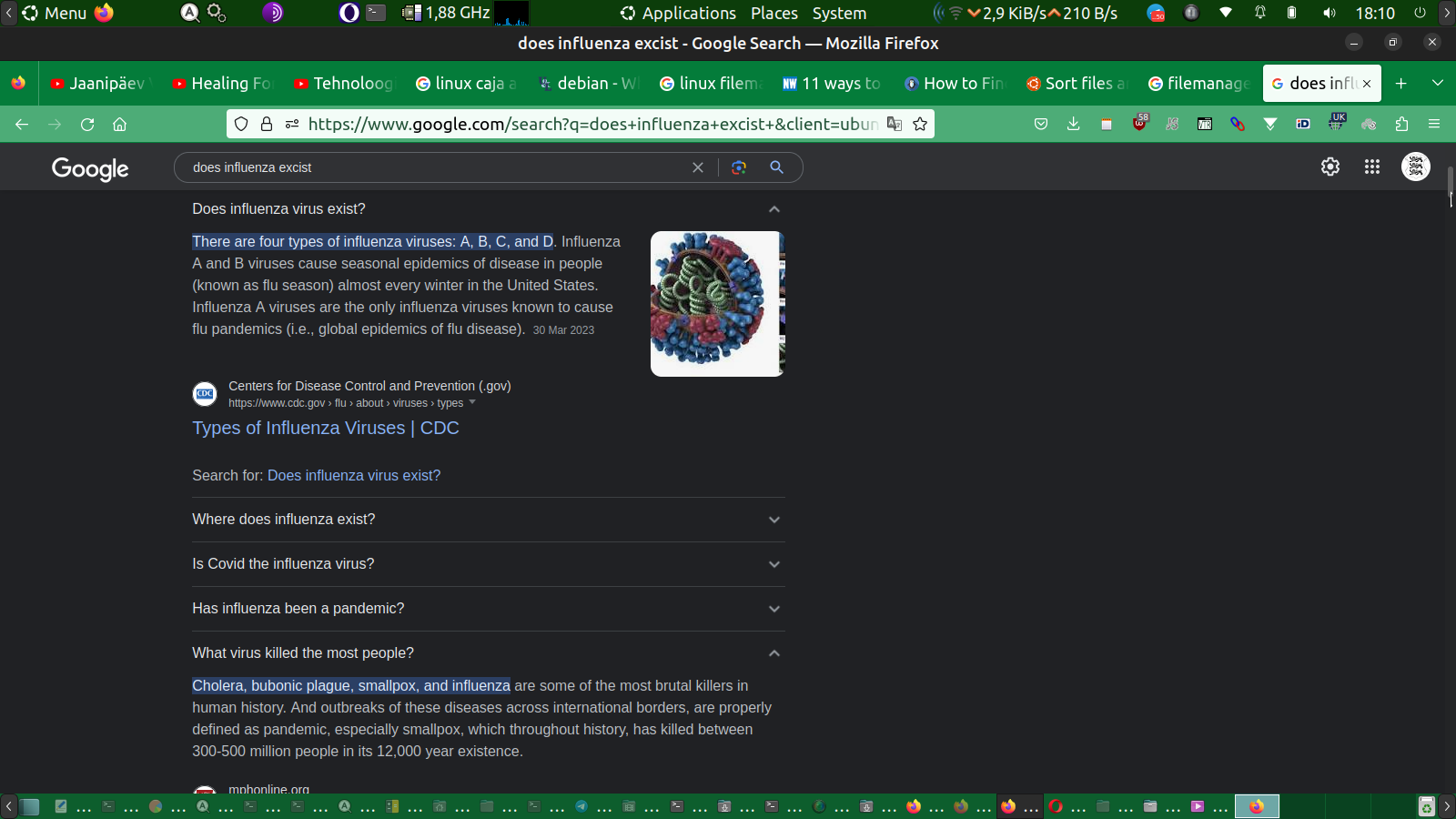Launch Firefox from the top panel
This screenshot has height=819, width=1456.
(x=105, y=13)
